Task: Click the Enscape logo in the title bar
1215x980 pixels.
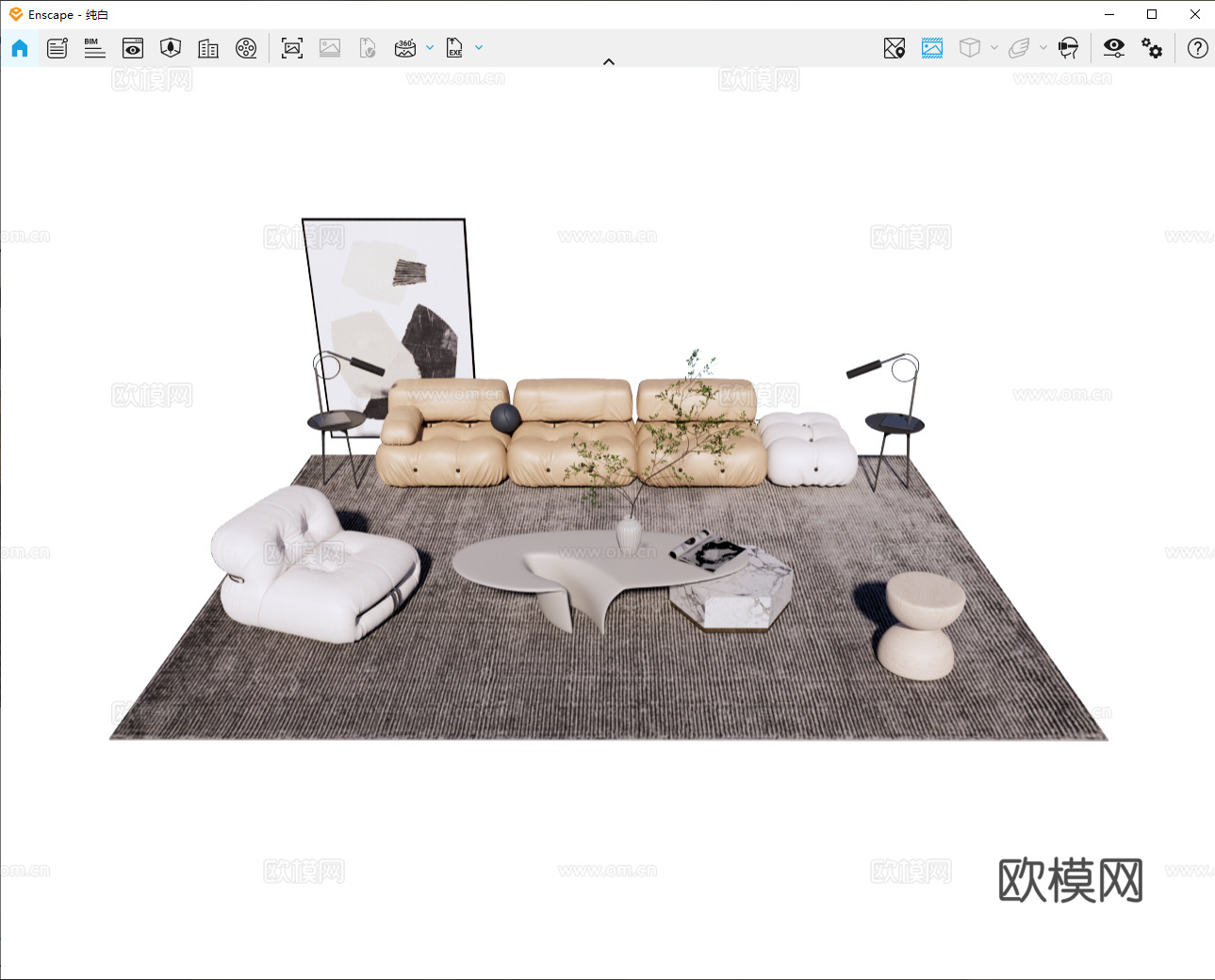Action: (x=16, y=14)
